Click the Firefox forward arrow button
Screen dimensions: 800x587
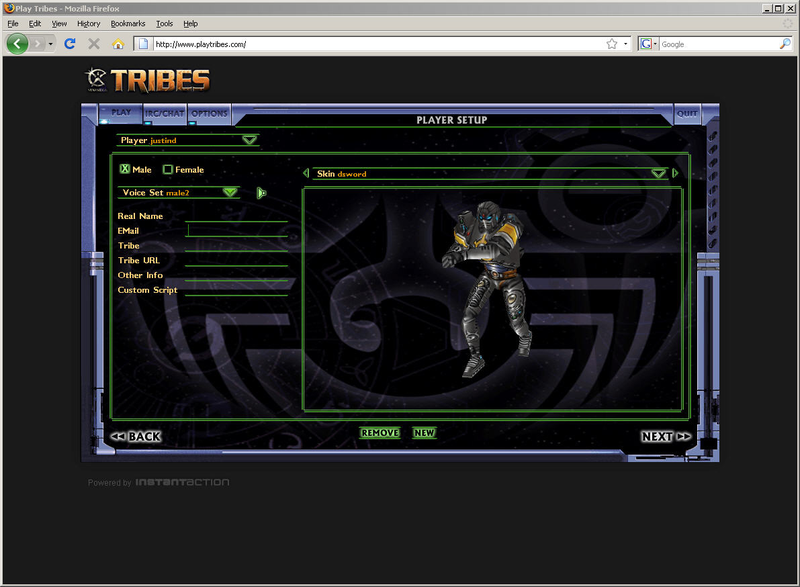click(37, 44)
